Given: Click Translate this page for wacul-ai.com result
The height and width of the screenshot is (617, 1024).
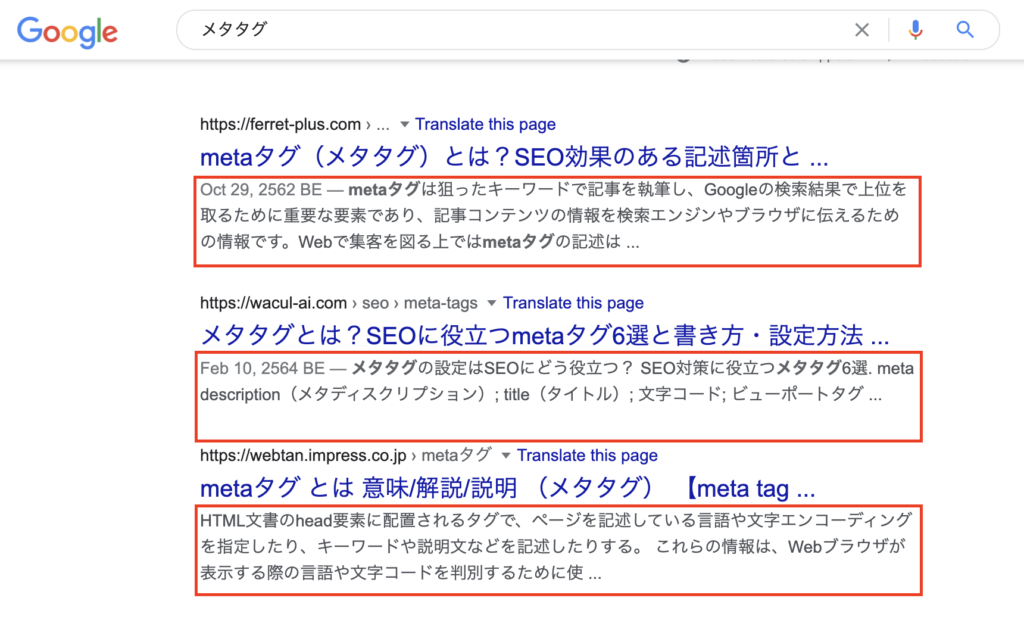Looking at the screenshot, I should (x=573, y=303).
